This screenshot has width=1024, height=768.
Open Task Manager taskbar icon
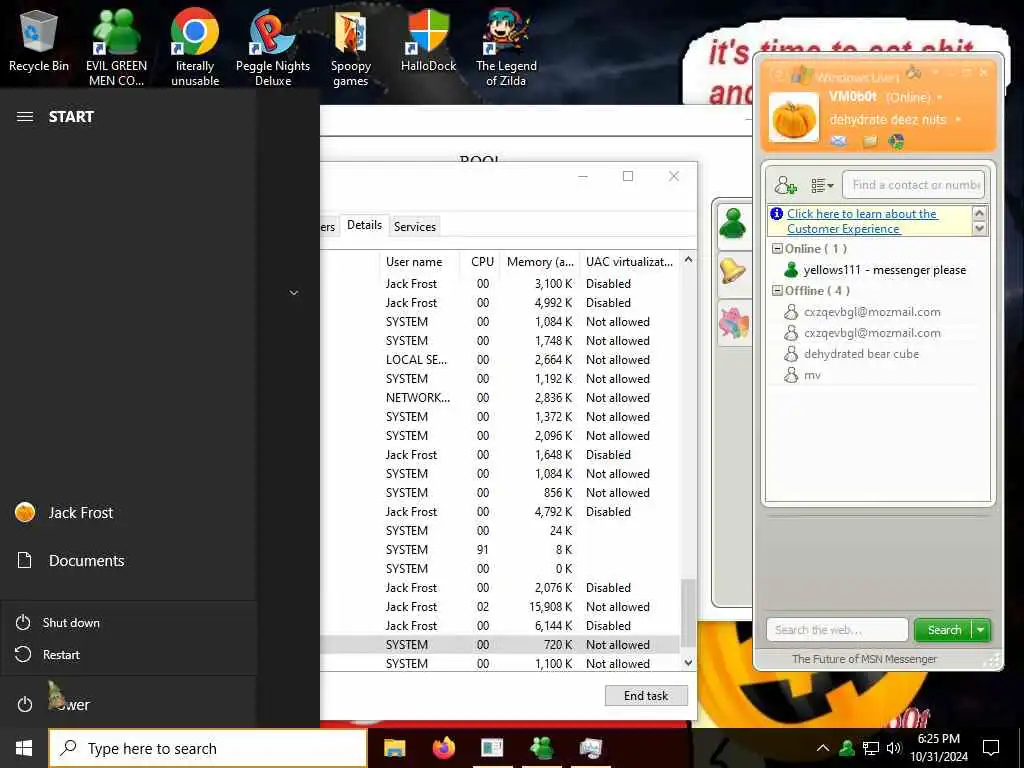[590, 748]
